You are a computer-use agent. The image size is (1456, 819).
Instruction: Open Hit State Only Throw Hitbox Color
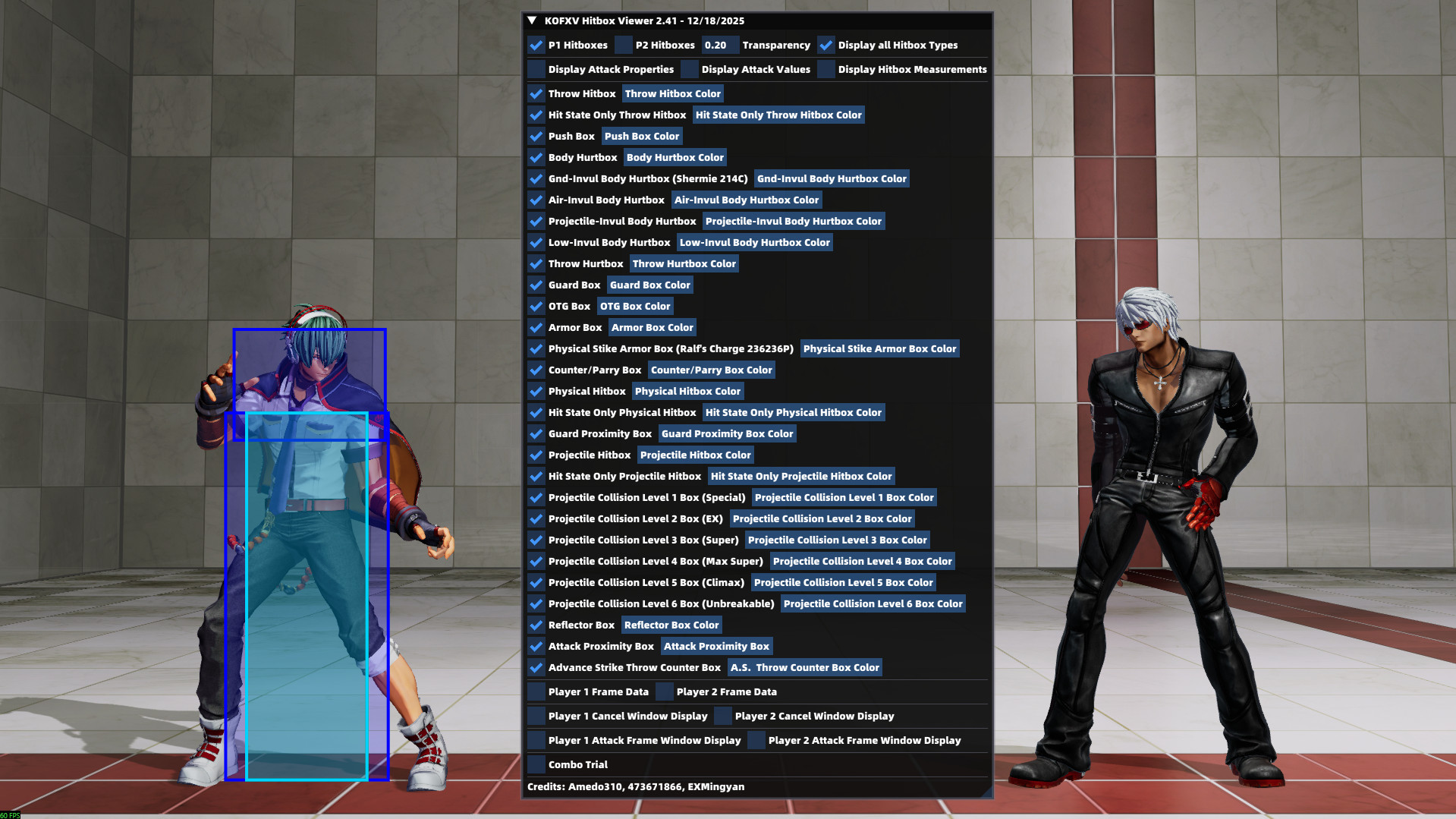click(778, 115)
